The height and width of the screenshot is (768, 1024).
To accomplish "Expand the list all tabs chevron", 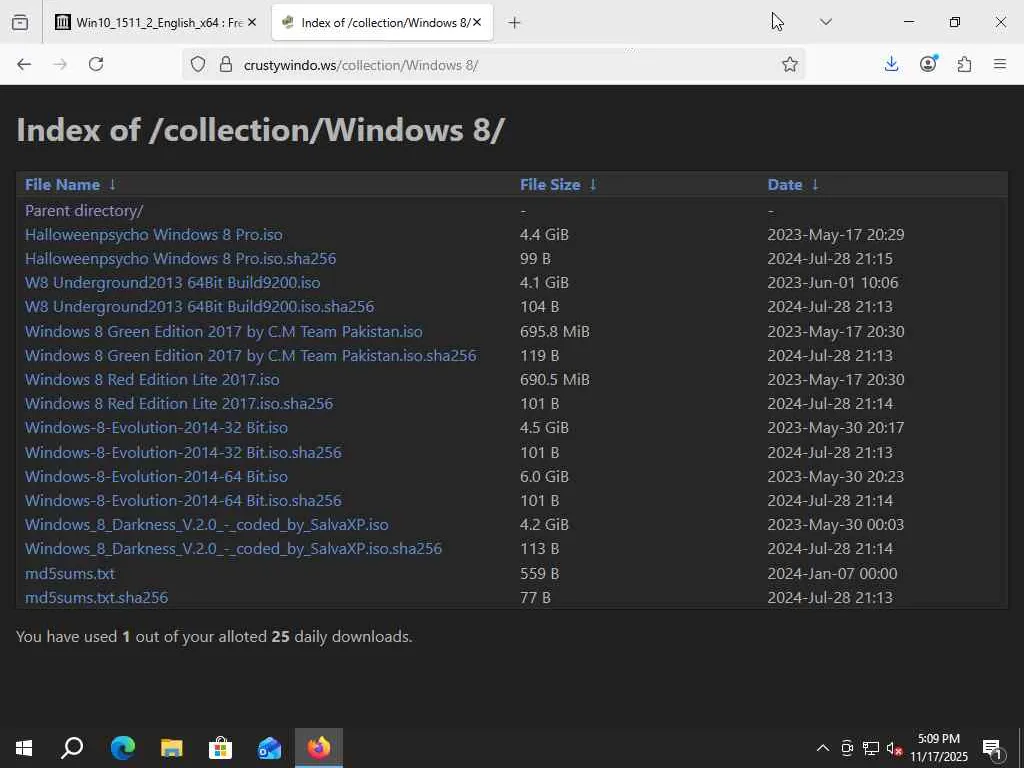I will tap(825, 22).
